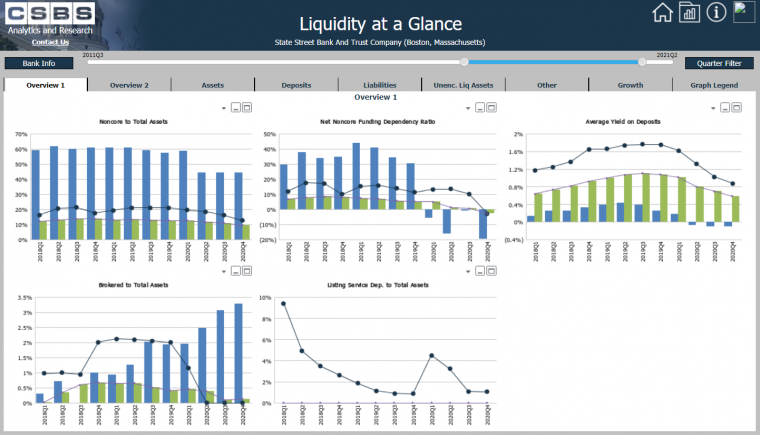Open dropdown menu for Noncore to Total Assets
Image resolution: width=760 pixels, height=435 pixels.
224,108
